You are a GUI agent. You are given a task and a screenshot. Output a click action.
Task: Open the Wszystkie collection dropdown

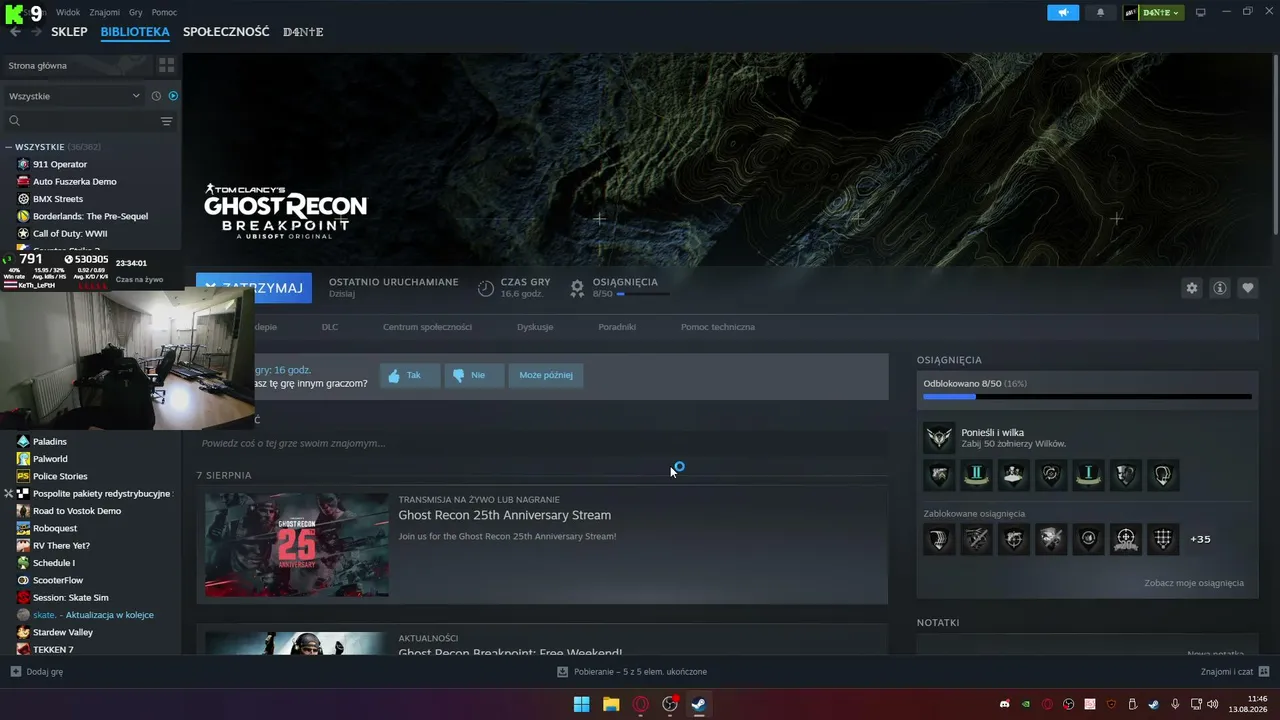74,96
